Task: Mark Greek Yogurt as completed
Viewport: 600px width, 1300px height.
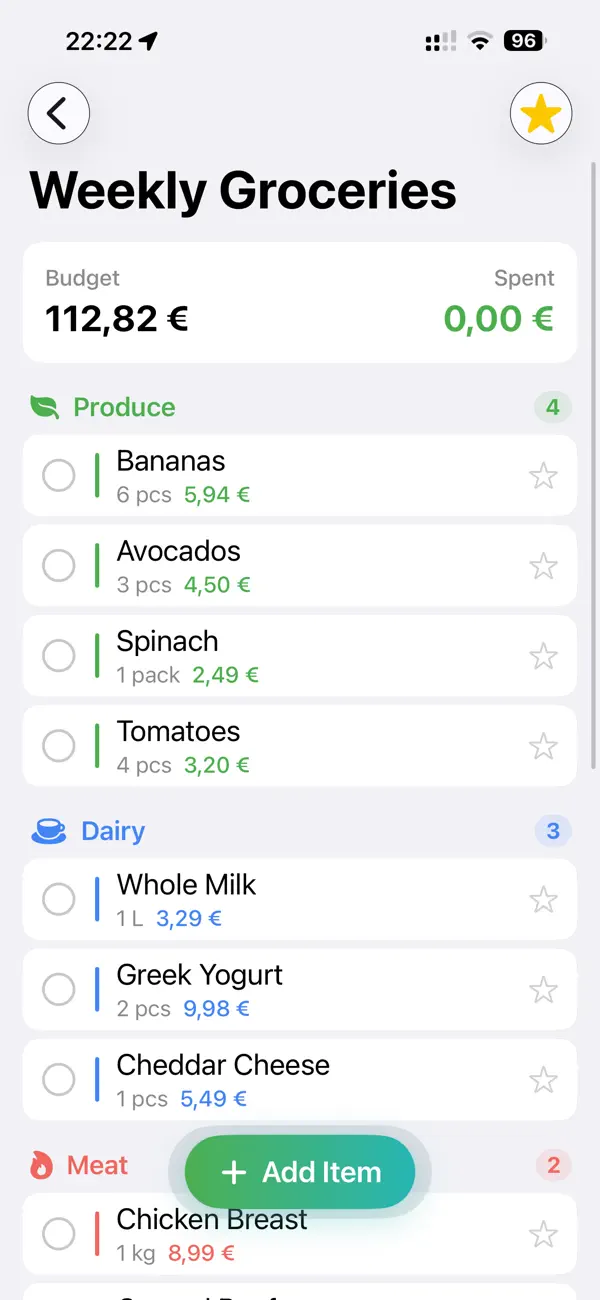Action: [59, 989]
